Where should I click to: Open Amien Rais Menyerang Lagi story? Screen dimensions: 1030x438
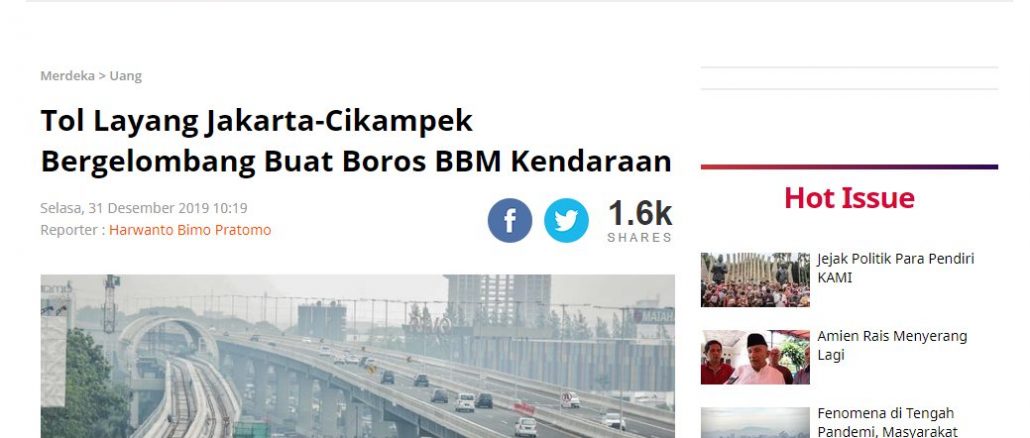point(892,345)
